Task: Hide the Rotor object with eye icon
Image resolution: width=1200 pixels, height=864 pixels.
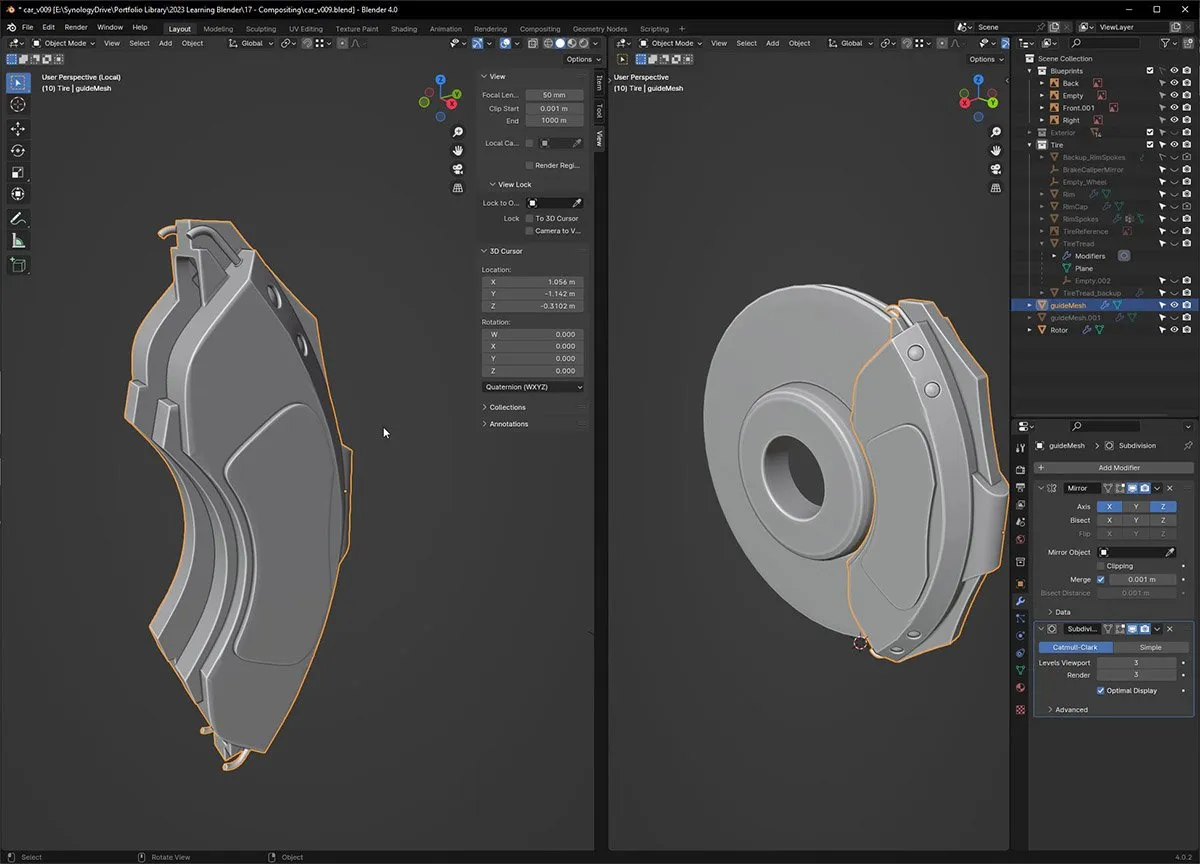Action: coord(1174,330)
